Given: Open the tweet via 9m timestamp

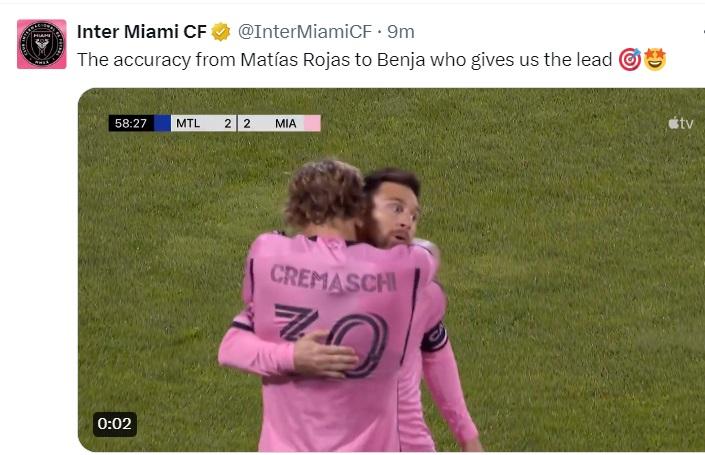Looking at the screenshot, I should (x=401, y=32).
